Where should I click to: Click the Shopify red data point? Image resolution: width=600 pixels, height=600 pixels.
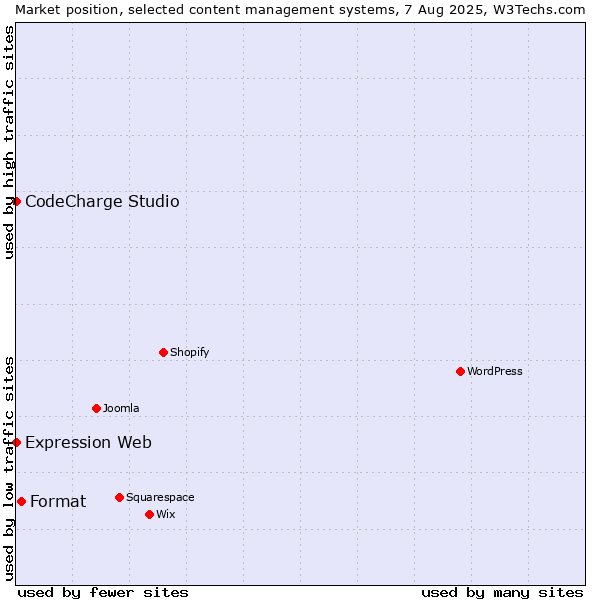[163, 352]
